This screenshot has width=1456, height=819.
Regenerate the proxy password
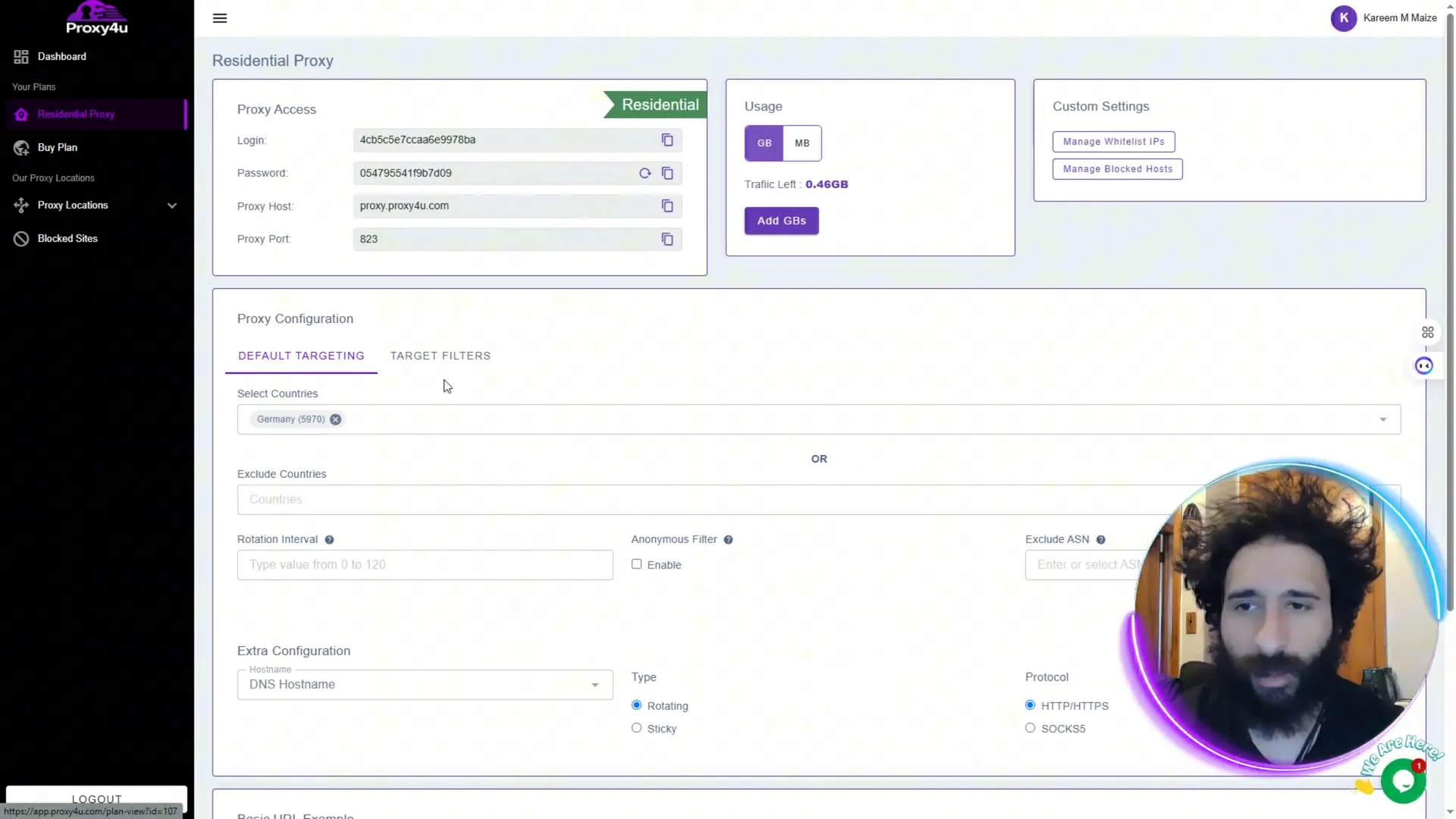[x=645, y=174]
